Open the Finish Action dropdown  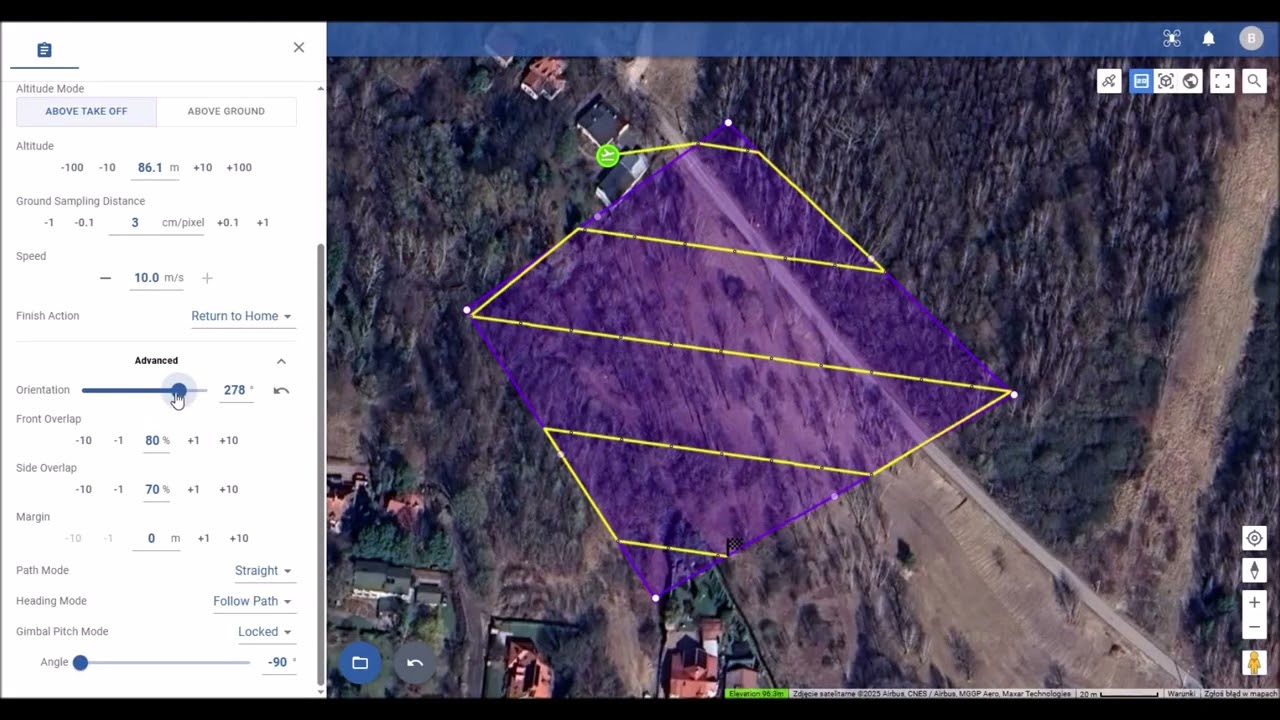point(241,316)
